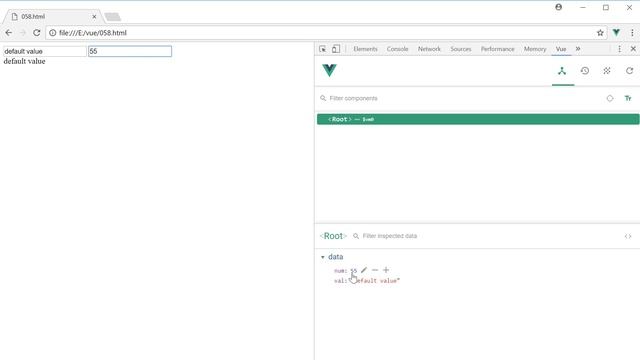Click the Vue logo in devtools
The height and width of the screenshot is (360, 640).
coord(329,70)
